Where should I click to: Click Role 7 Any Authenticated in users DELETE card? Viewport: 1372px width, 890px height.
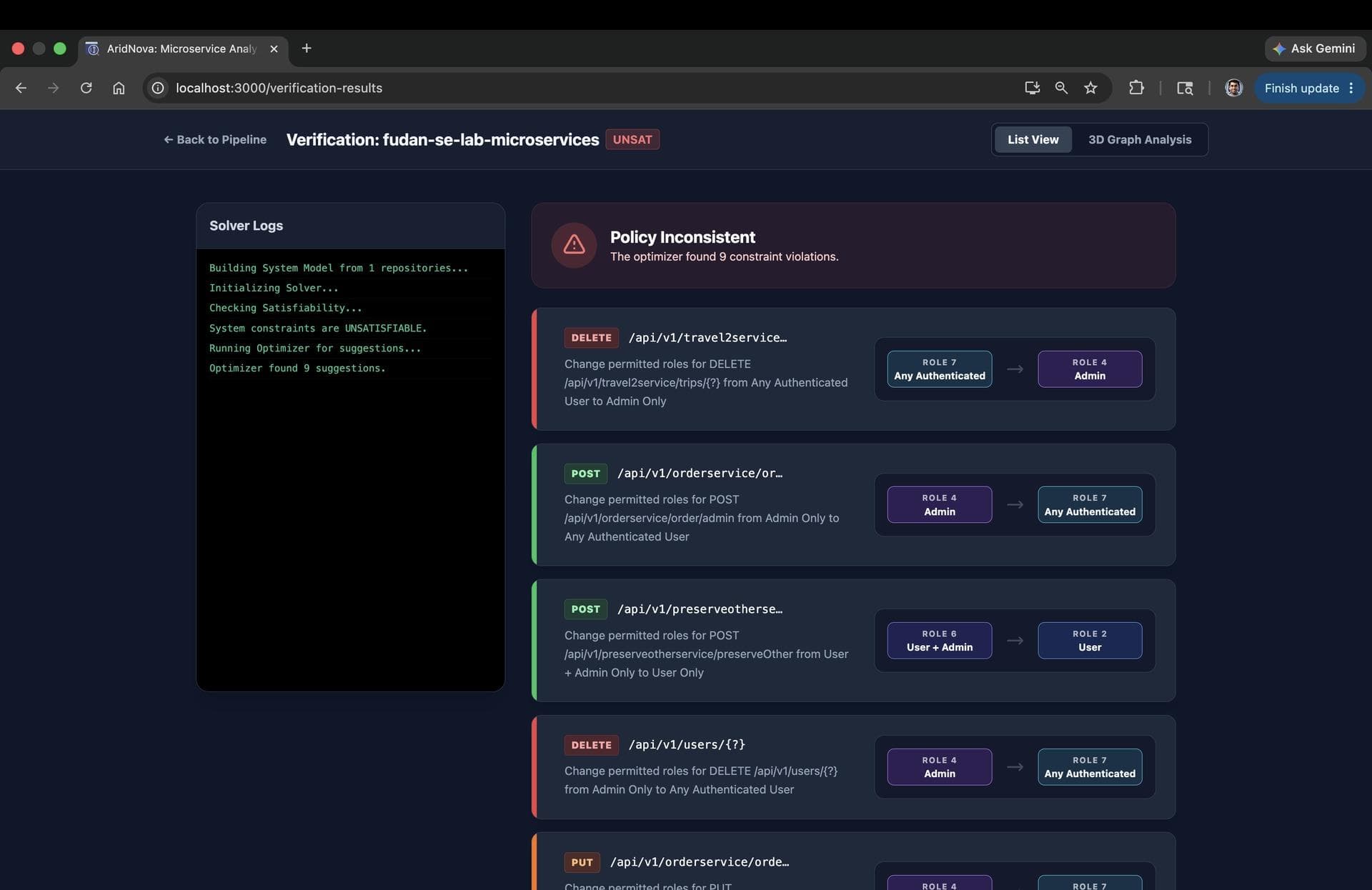point(1090,767)
